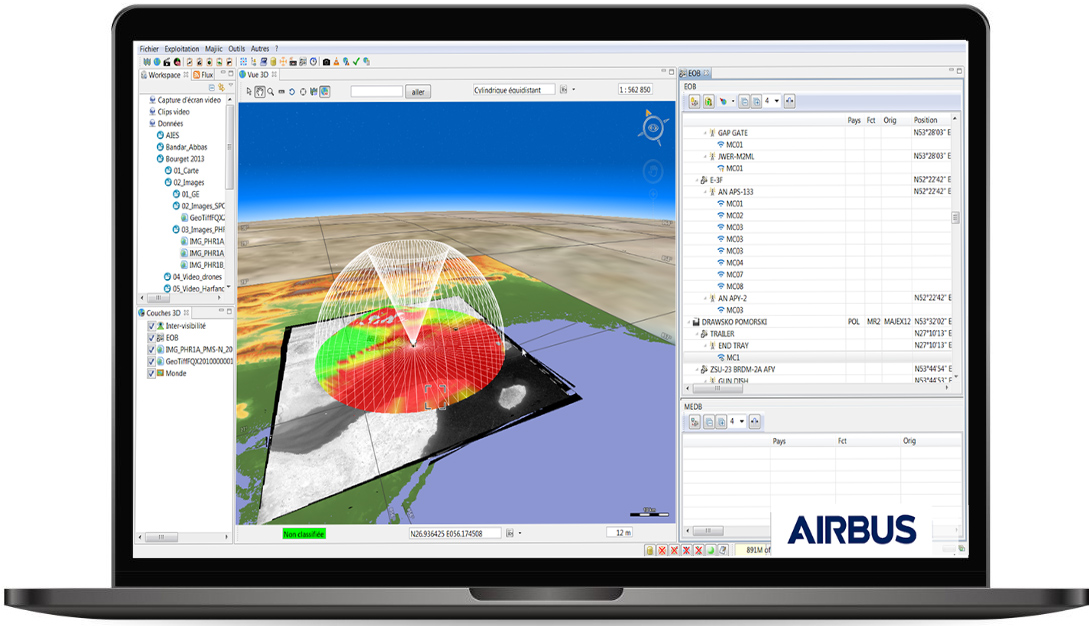Collapse the DRAWSKO POMORSKI tree node
Image resolution: width=1089 pixels, height=626 pixels.
(685, 322)
